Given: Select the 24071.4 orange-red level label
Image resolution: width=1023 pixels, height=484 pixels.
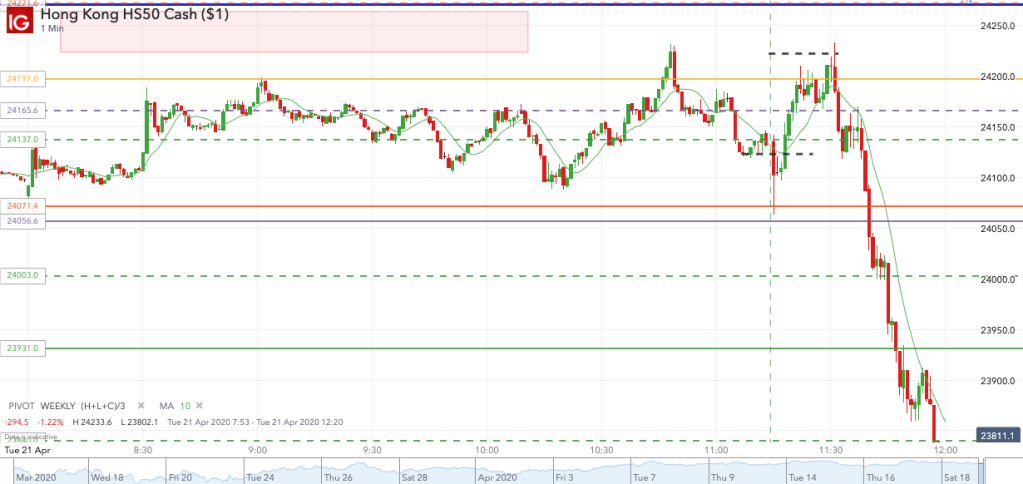Looking at the screenshot, I should [23, 206].
